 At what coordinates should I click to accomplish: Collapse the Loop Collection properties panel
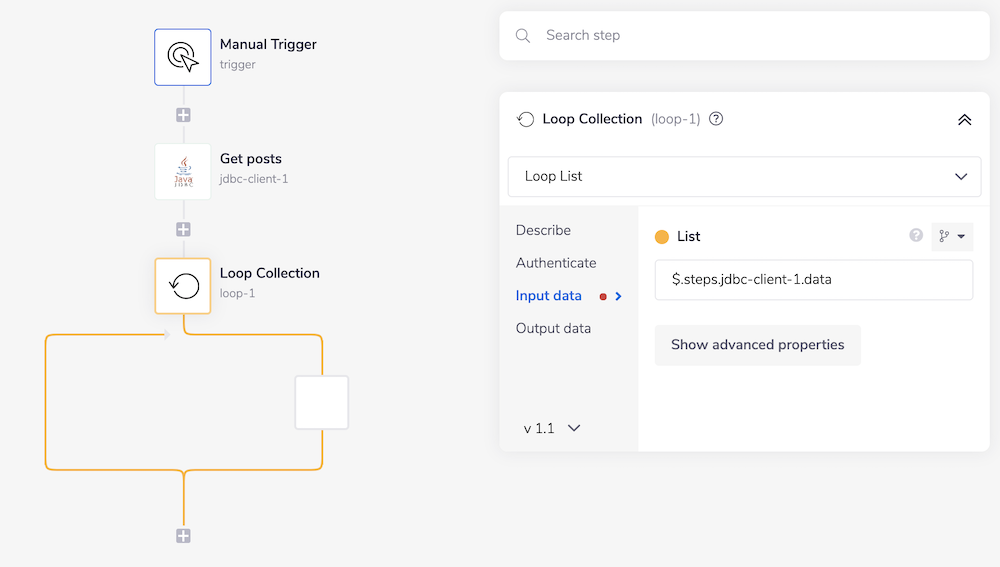[x=964, y=119]
